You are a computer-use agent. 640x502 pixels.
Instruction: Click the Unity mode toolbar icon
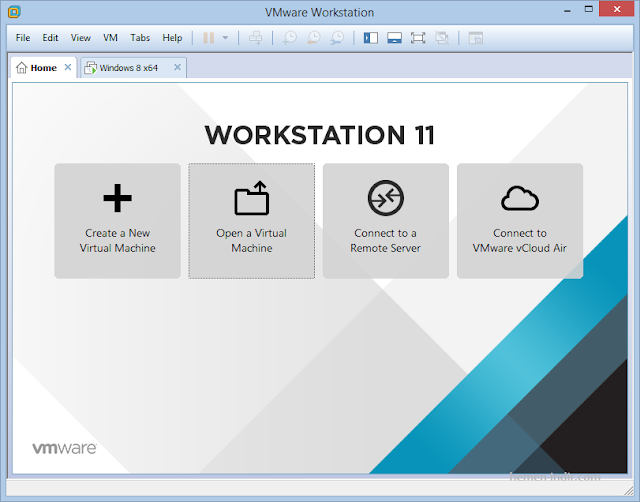point(442,38)
